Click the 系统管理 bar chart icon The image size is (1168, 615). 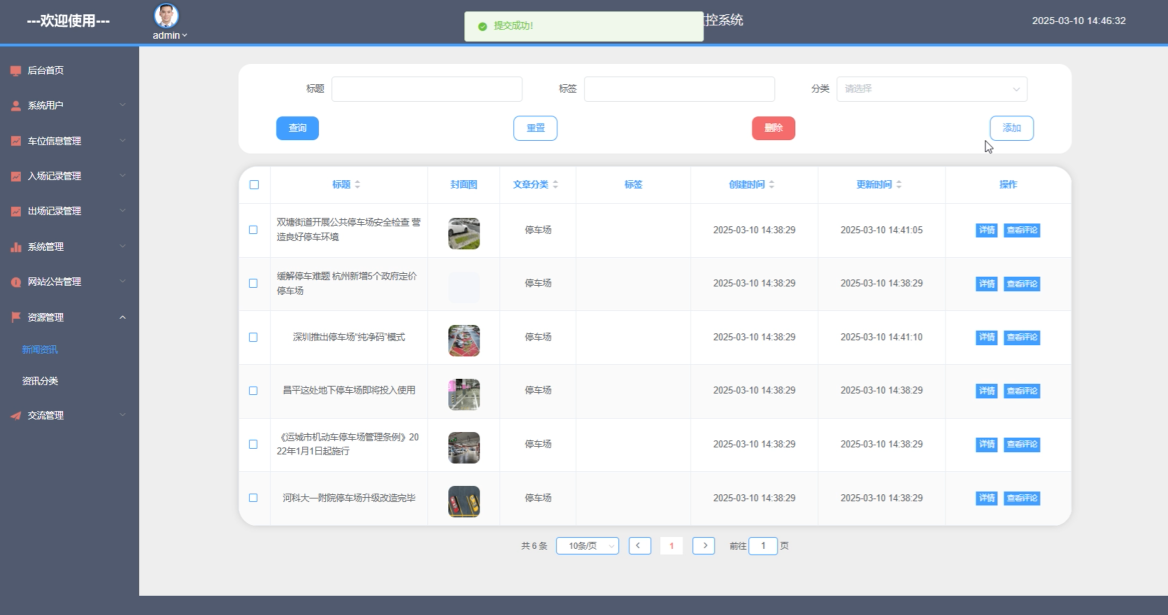(16, 246)
